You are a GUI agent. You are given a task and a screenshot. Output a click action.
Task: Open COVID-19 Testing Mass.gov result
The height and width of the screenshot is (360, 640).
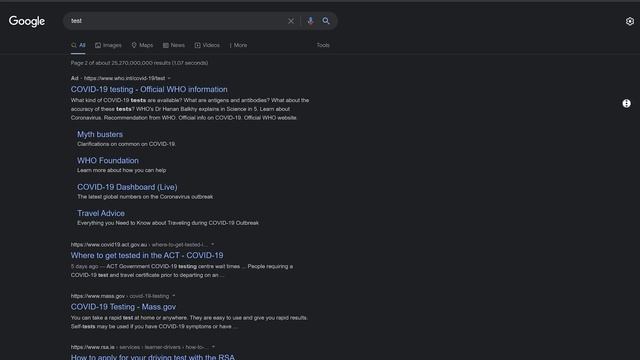click(x=123, y=307)
